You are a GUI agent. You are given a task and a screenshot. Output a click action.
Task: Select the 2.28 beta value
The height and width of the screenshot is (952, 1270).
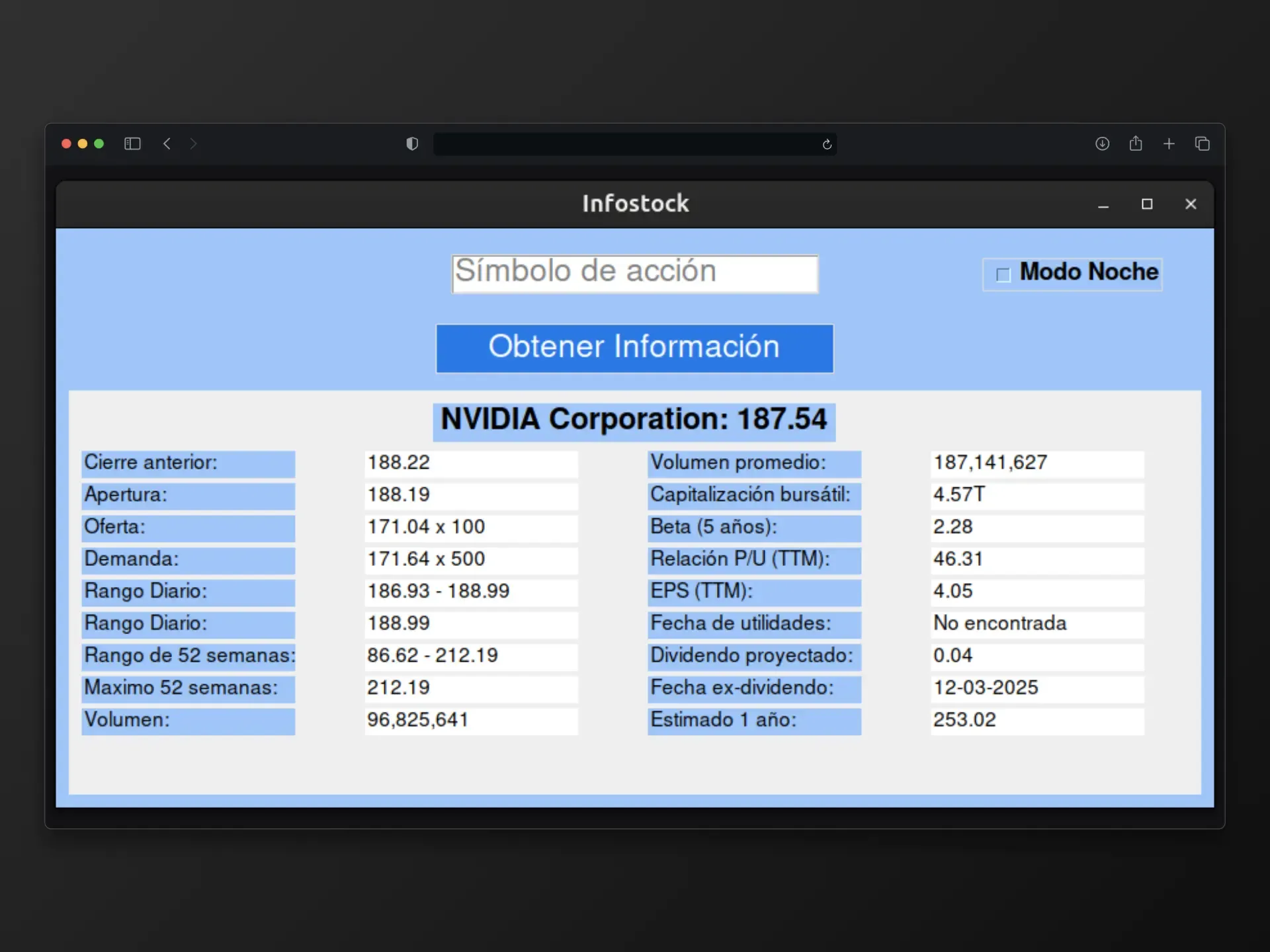1037,528
